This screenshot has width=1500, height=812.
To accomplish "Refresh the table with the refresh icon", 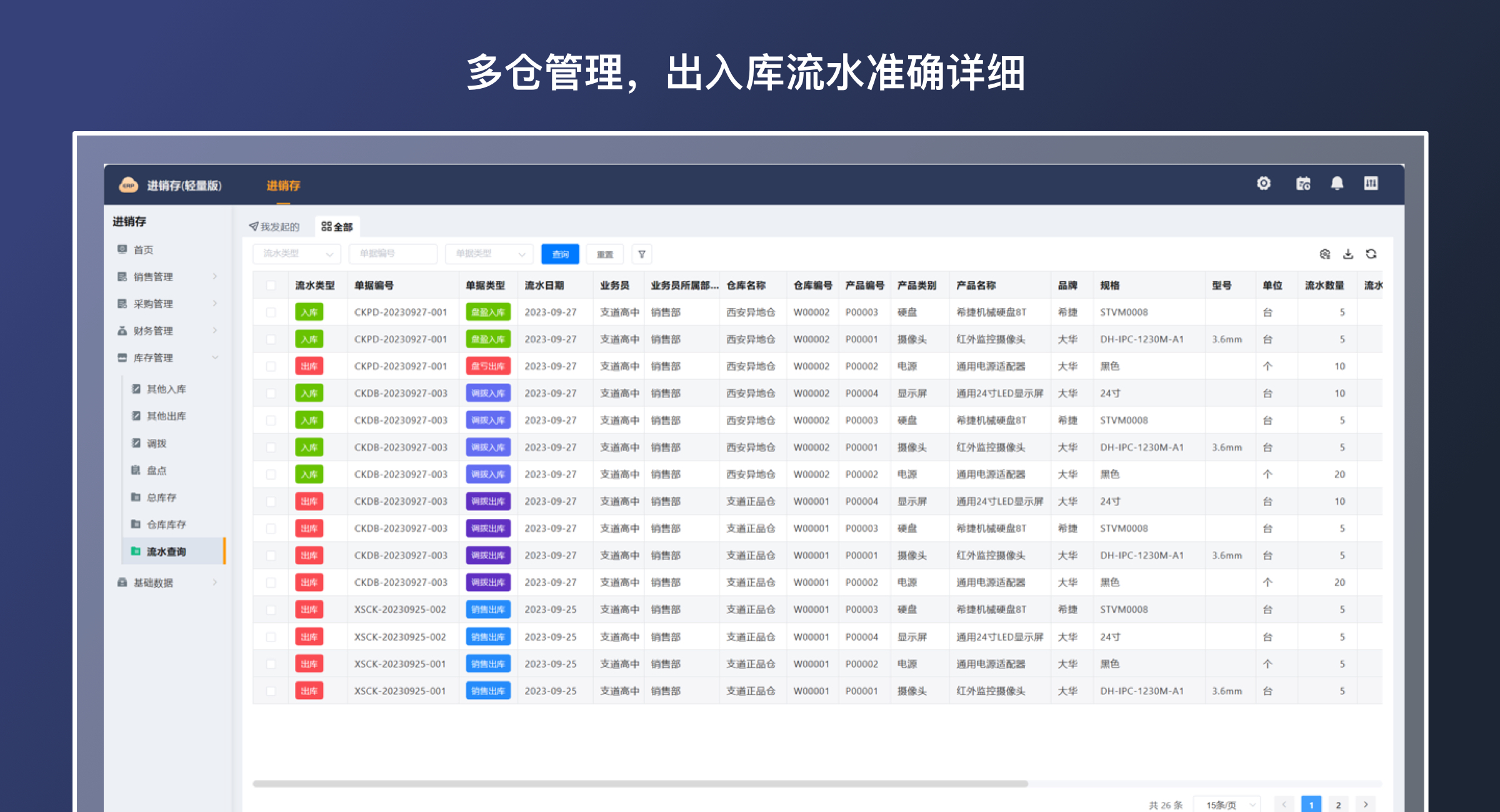I will pyautogui.click(x=1372, y=254).
